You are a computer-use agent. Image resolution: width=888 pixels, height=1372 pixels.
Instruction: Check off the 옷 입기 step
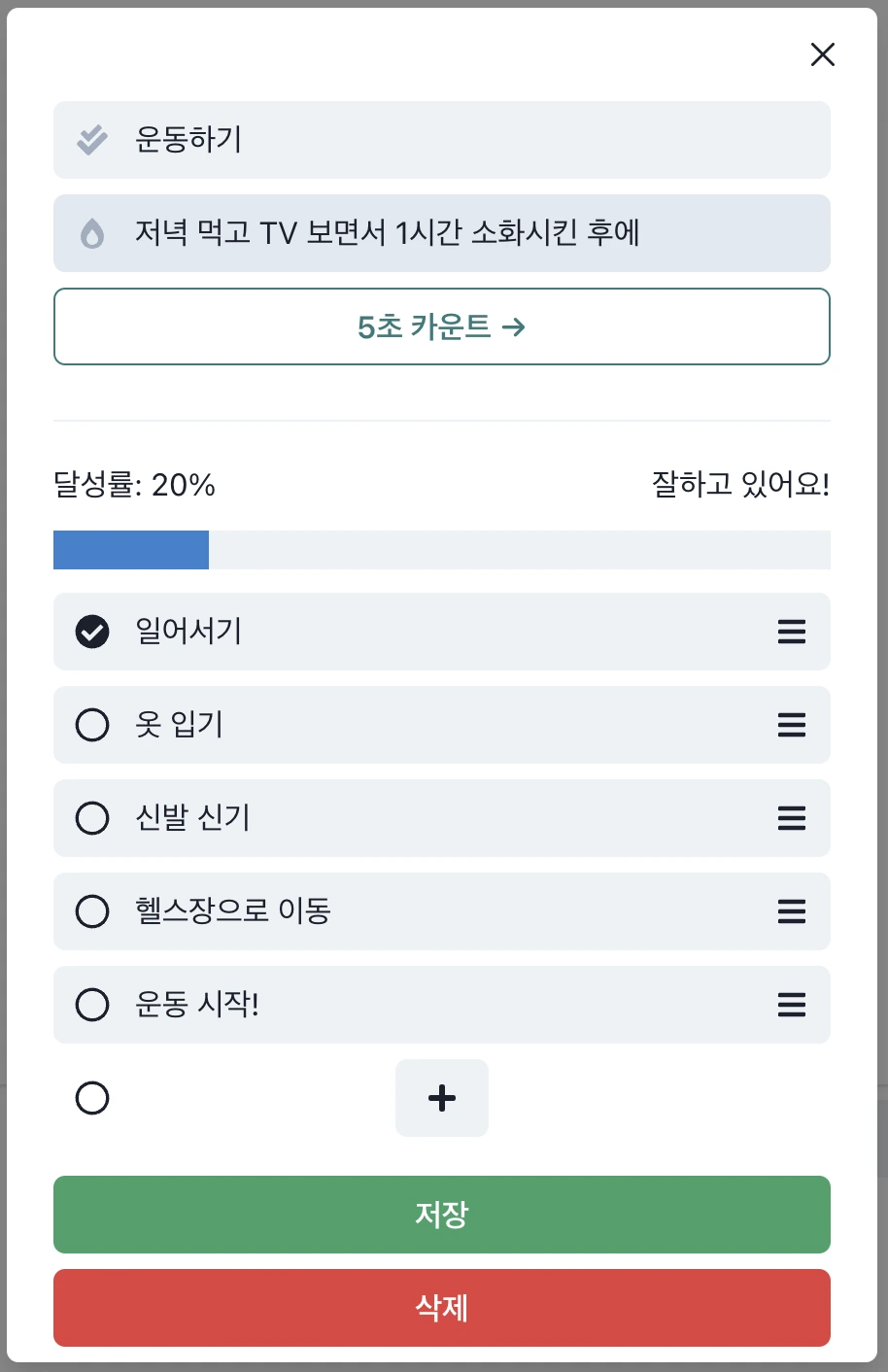92,725
